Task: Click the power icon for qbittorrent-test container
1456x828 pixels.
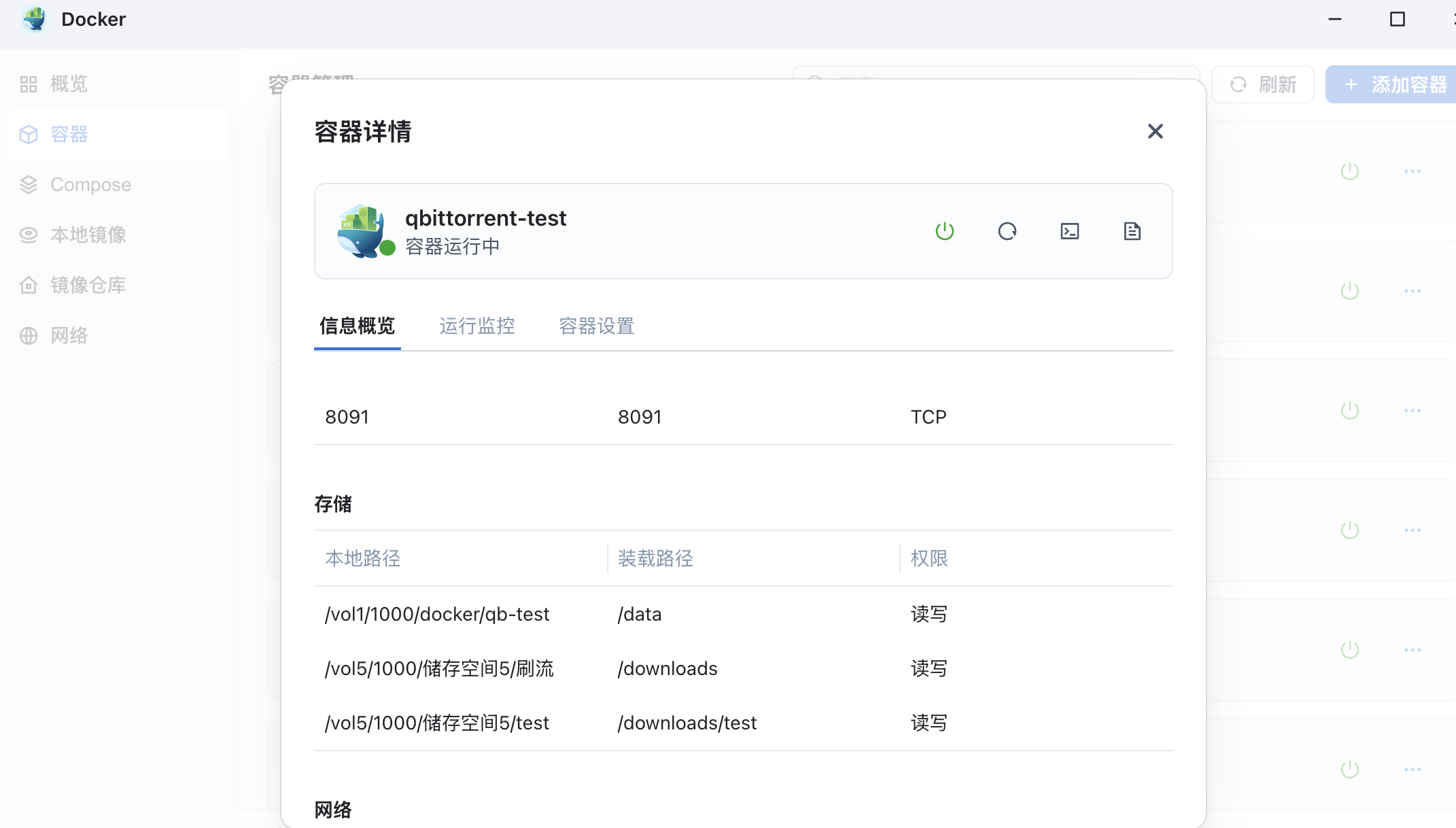Action: click(945, 231)
